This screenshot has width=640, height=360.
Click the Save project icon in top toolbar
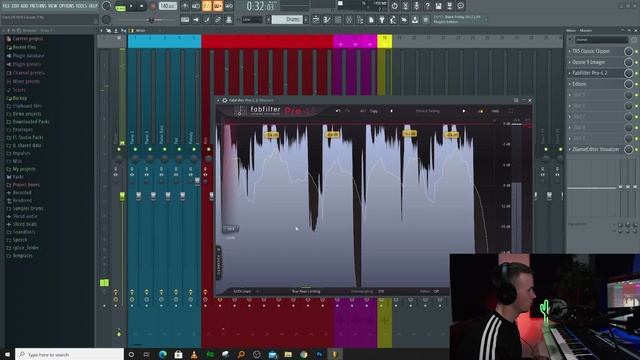point(438,6)
